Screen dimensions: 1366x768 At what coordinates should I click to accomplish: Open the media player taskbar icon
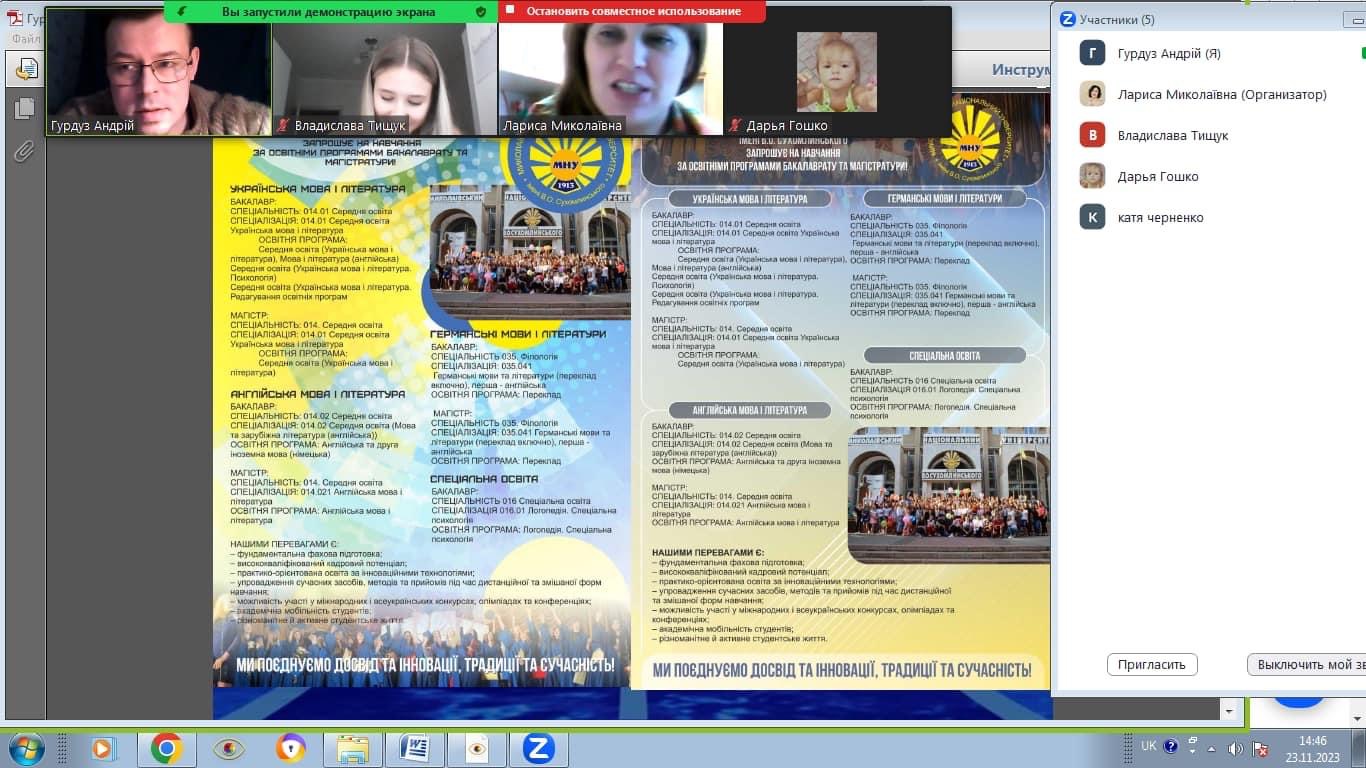coord(103,748)
